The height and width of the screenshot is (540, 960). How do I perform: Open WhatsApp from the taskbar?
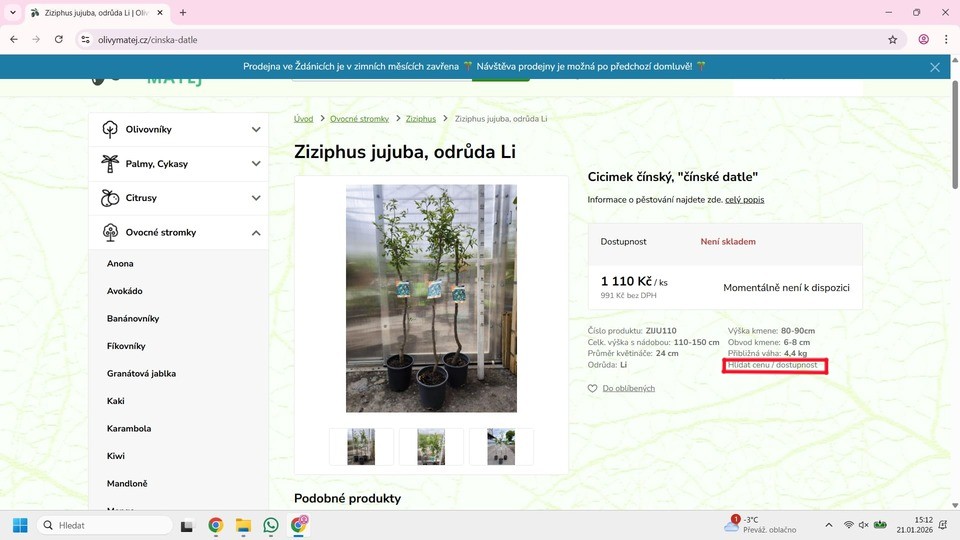(271, 525)
